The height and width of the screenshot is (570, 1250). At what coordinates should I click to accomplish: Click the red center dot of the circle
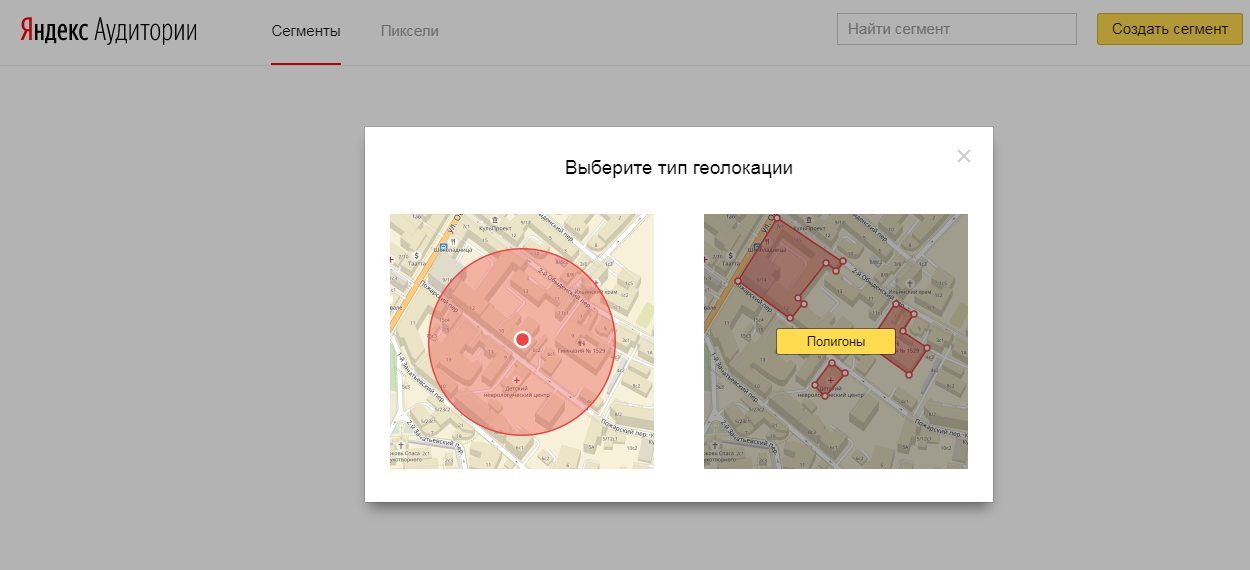(x=522, y=340)
